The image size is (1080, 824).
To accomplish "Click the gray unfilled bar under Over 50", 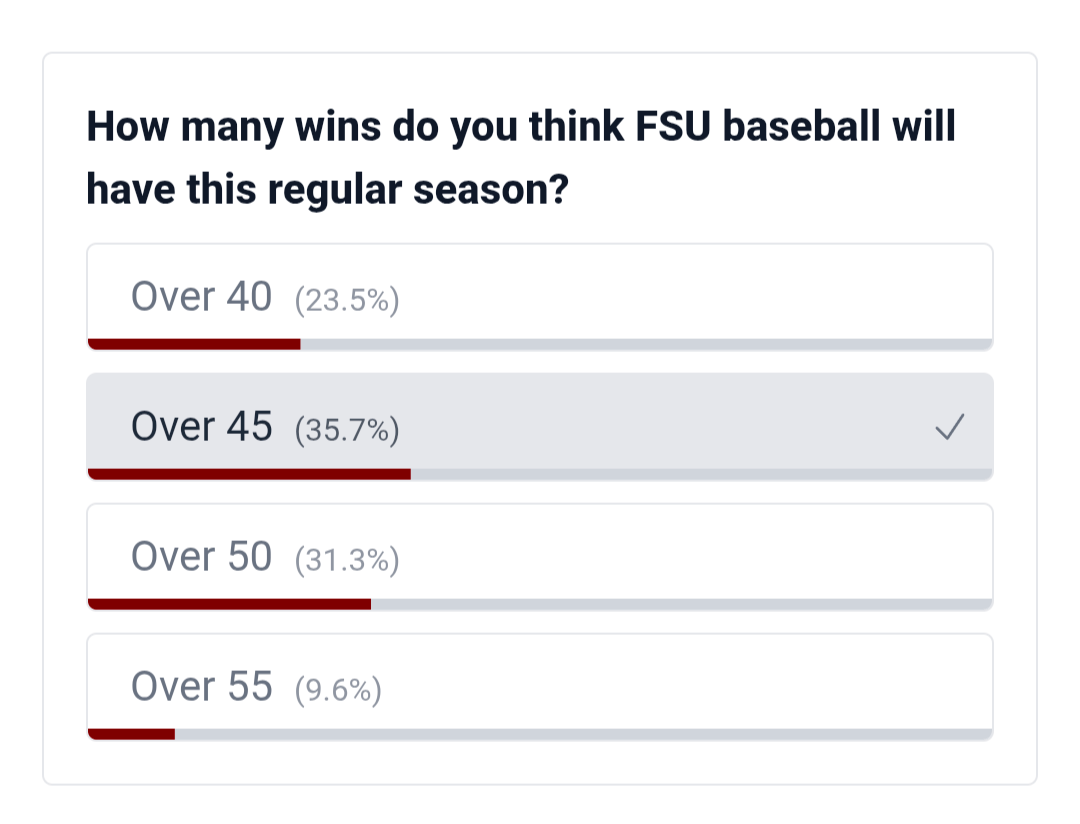I will [x=681, y=604].
